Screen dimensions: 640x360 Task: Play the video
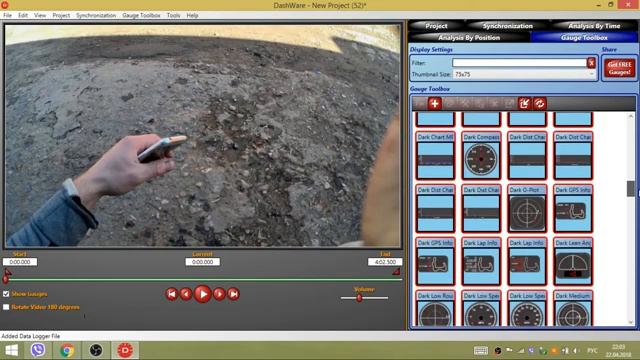(x=203, y=294)
